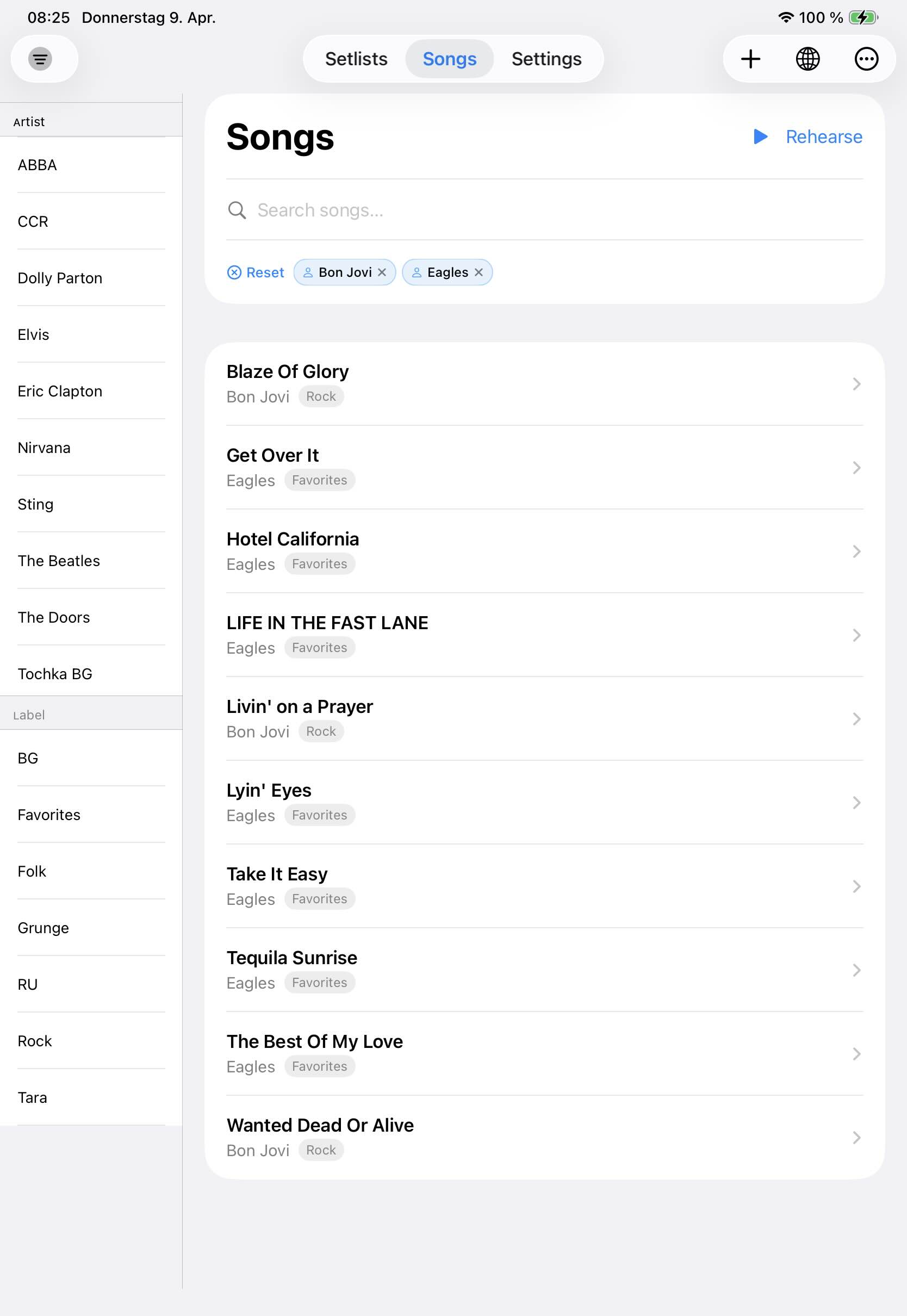The width and height of the screenshot is (907, 1316).
Task: Click Favorites tag on Hotel California
Action: point(319,564)
